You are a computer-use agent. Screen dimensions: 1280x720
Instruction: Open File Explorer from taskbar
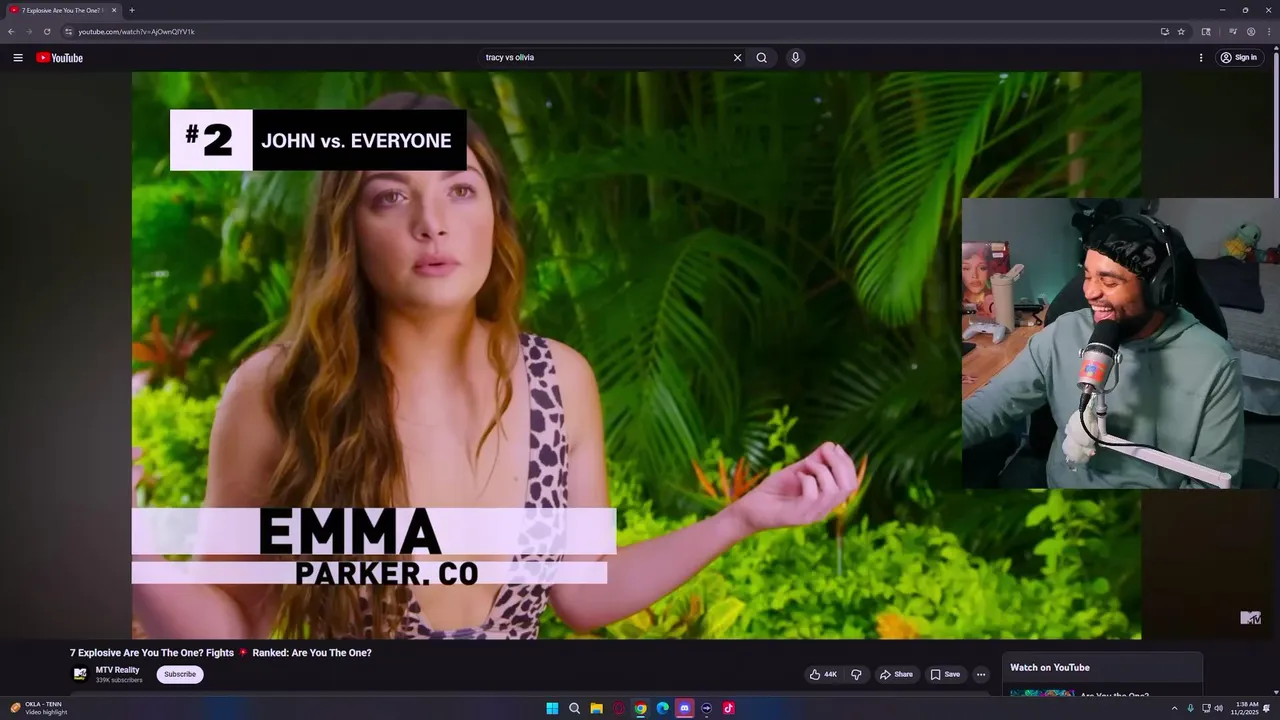tap(596, 708)
